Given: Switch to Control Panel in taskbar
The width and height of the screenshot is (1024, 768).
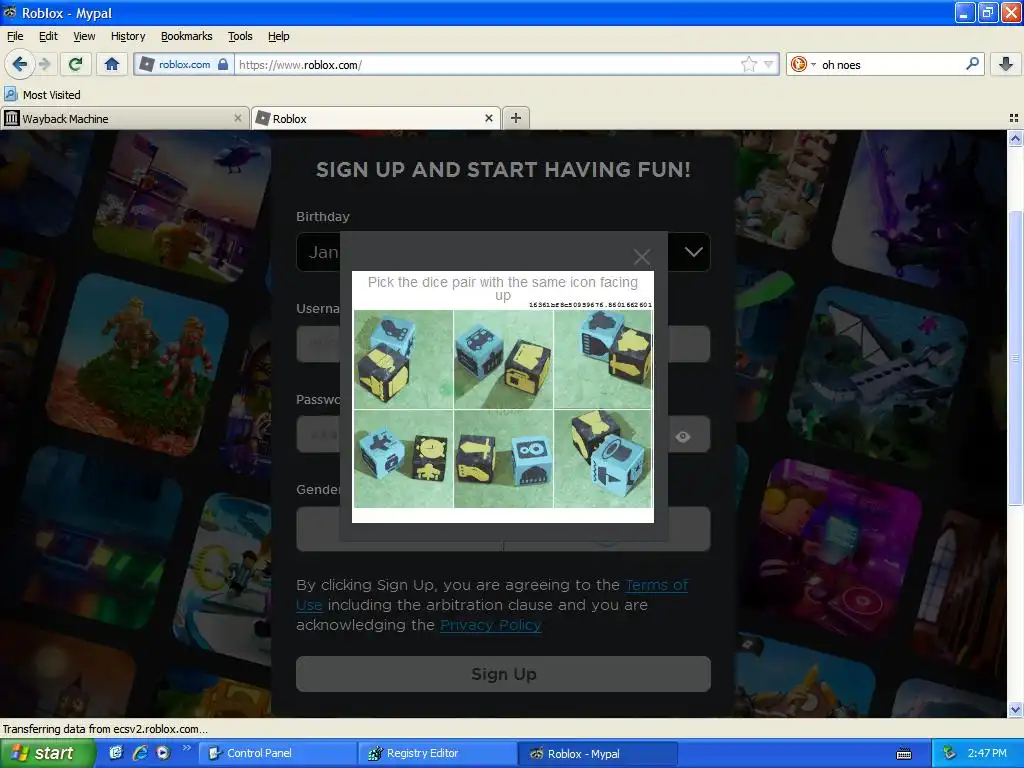Looking at the screenshot, I should (277, 753).
